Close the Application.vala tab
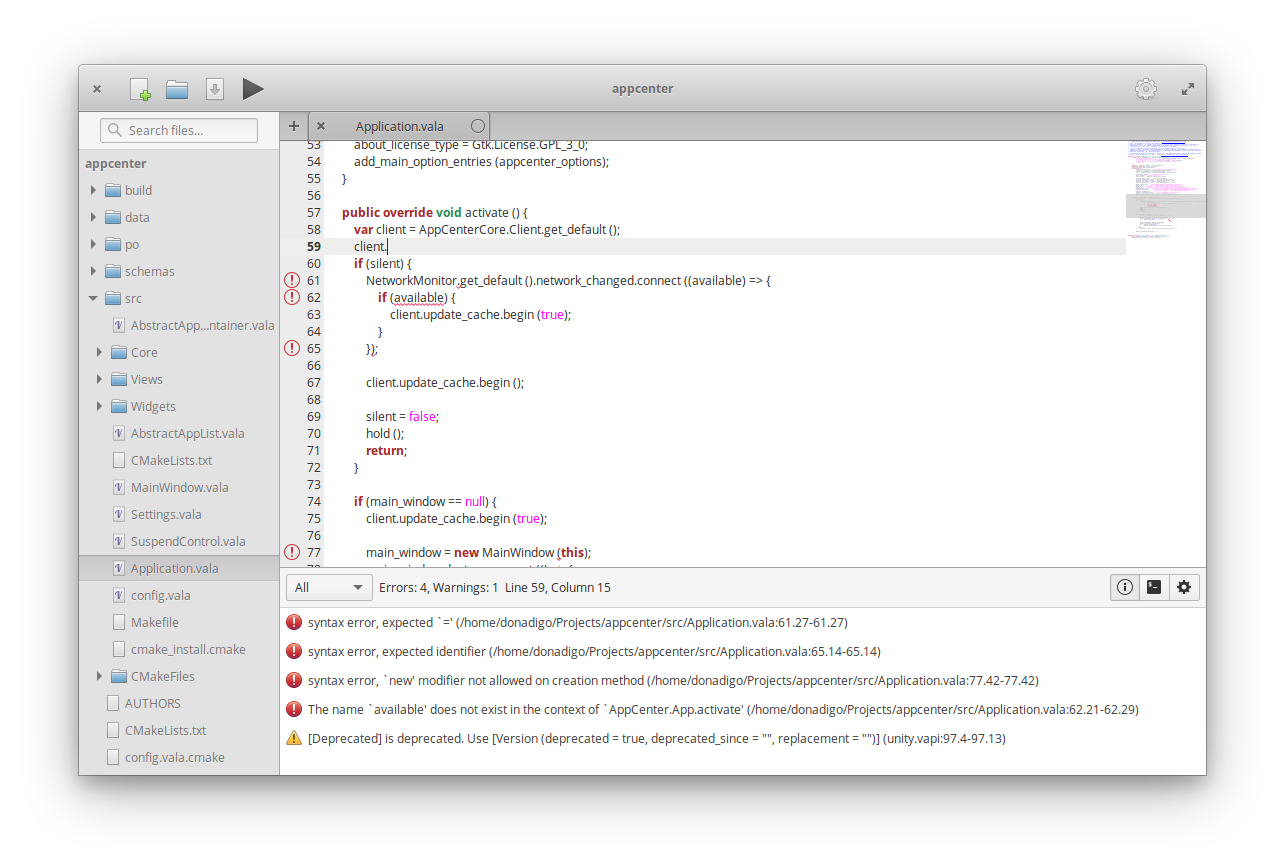The width and height of the screenshot is (1285, 868). 321,126
